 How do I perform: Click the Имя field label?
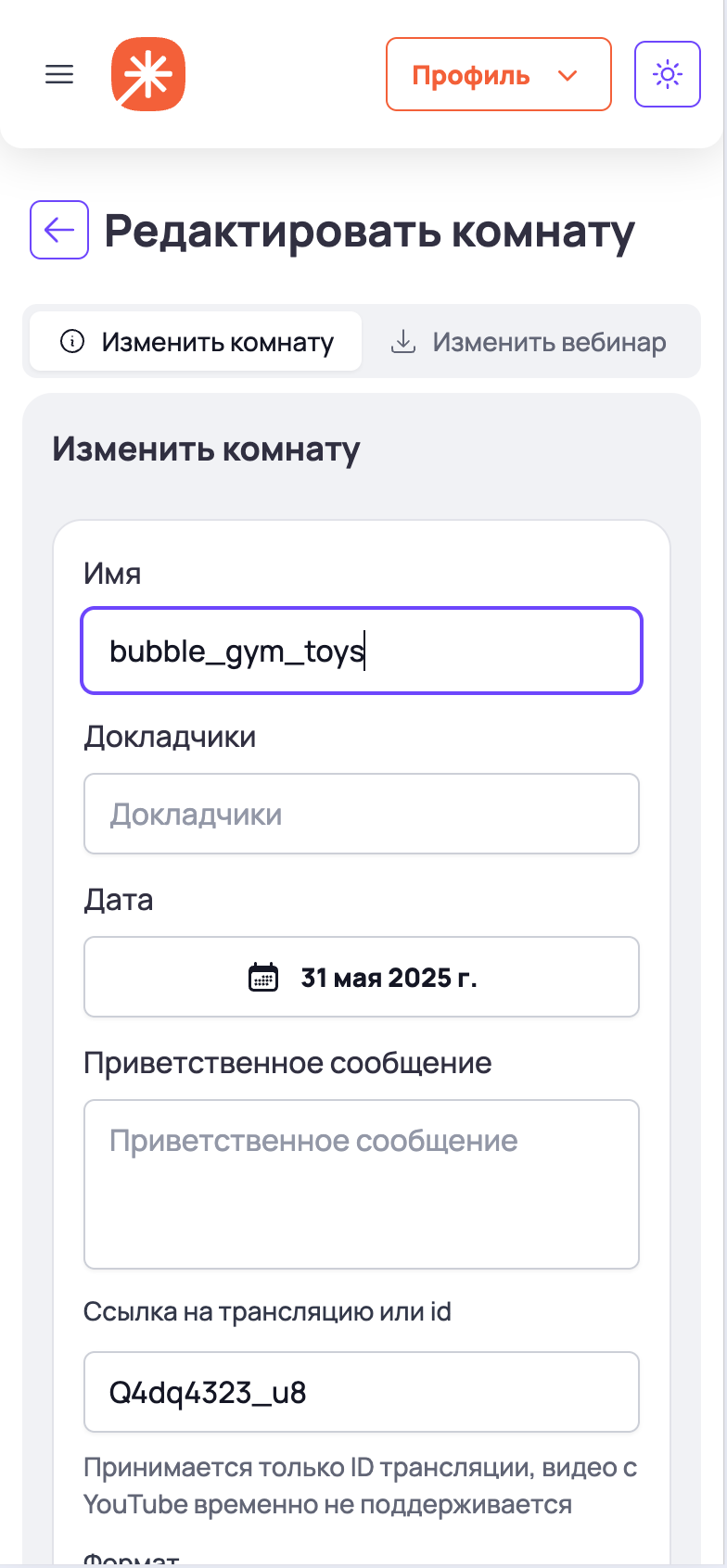[x=112, y=574]
